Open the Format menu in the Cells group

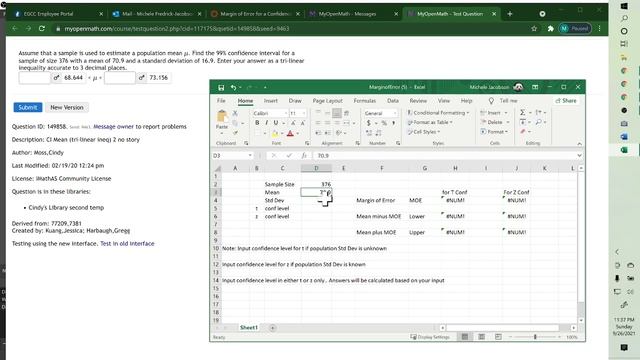point(494,132)
